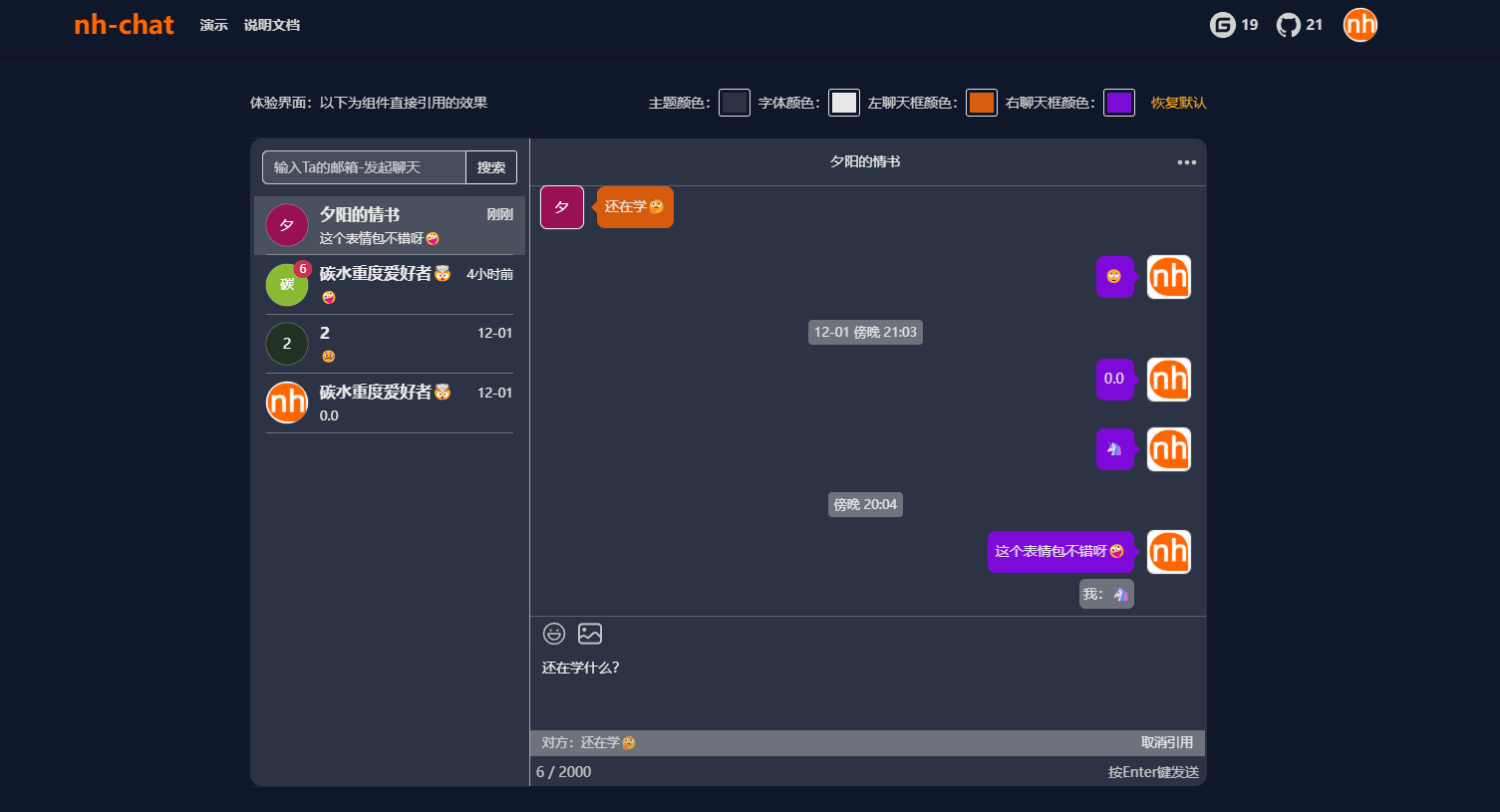The width and height of the screenshot is (1500, 812).
Task: Click the nh user avatar in header
Action: coord(1359,25)
